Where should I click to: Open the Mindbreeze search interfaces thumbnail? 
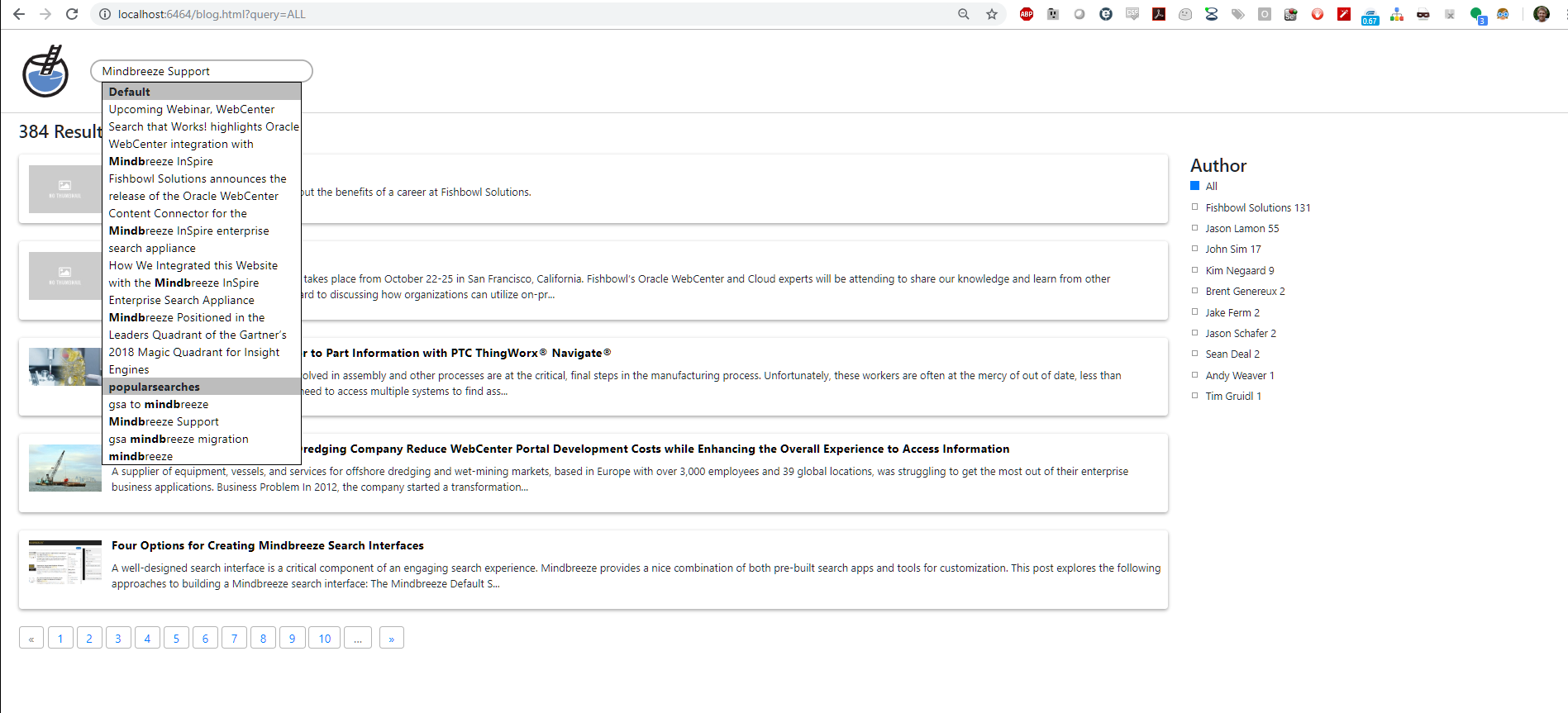click(65, 563)
